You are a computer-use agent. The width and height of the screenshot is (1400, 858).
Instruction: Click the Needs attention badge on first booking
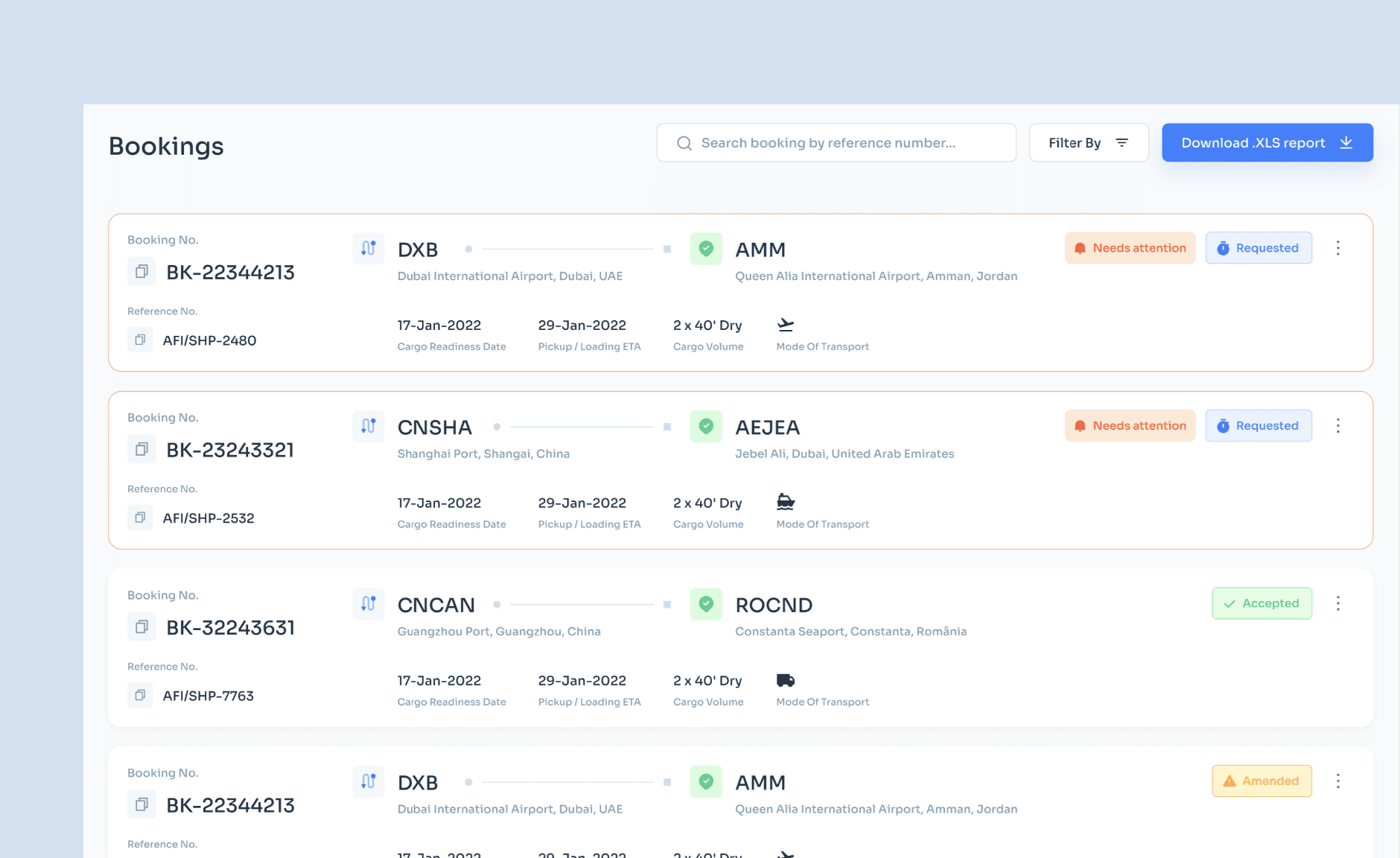[x=1130, y=248]
